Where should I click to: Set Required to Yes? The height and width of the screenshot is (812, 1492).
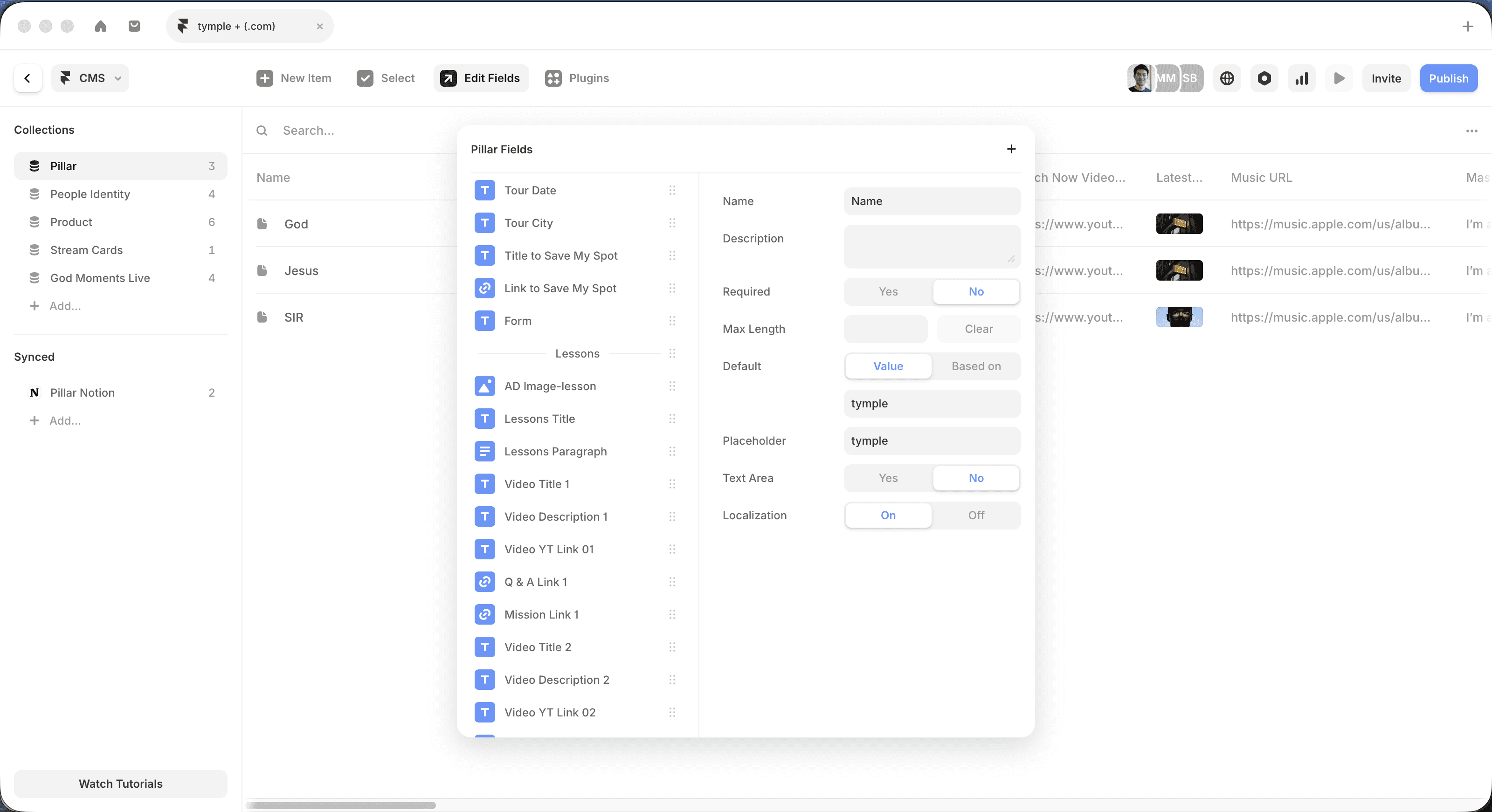(x=888, y=291)
